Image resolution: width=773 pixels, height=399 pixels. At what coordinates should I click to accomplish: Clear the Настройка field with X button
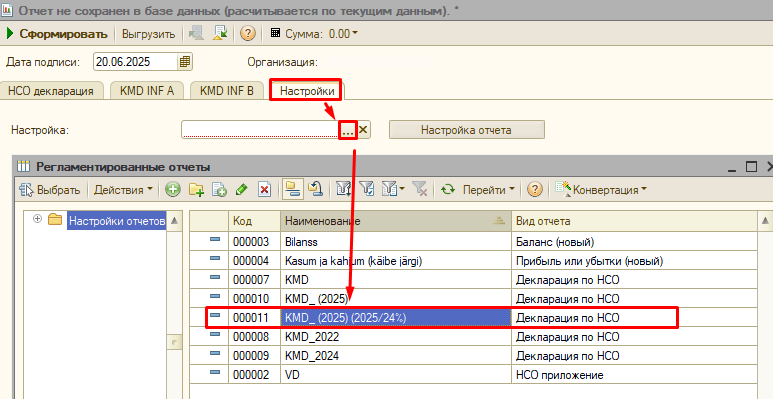[363, 130]
